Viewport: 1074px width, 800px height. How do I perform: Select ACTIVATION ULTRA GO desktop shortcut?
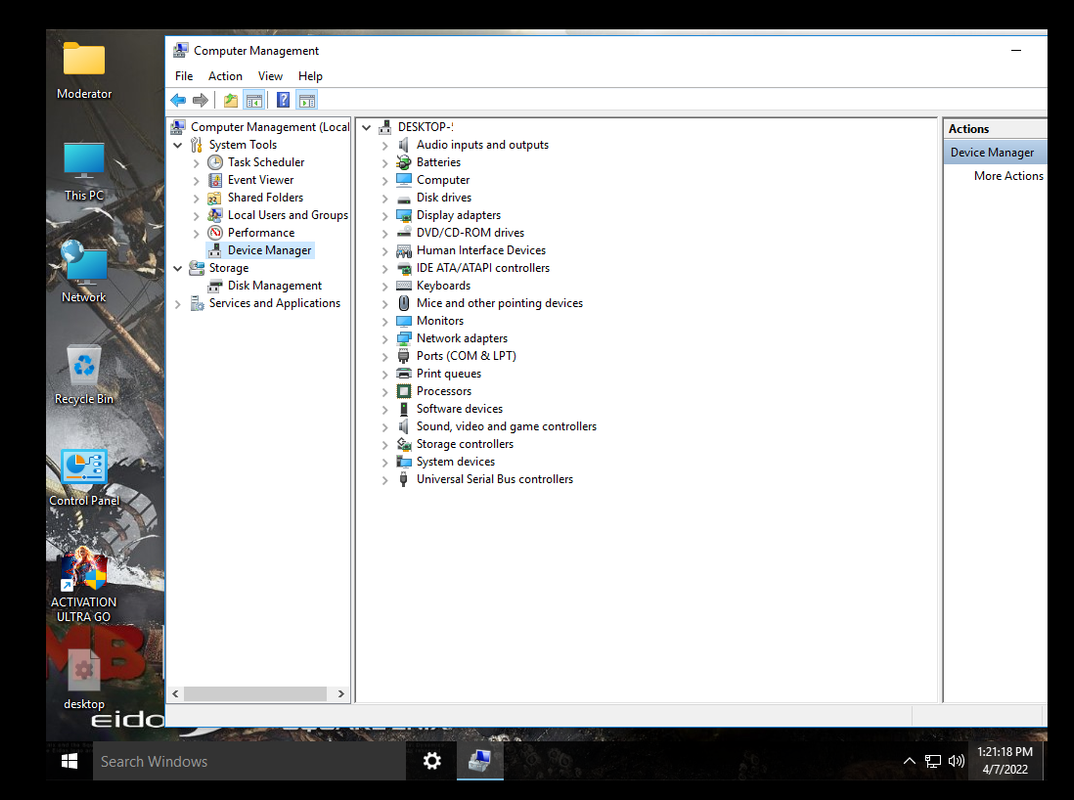point(84,586)
